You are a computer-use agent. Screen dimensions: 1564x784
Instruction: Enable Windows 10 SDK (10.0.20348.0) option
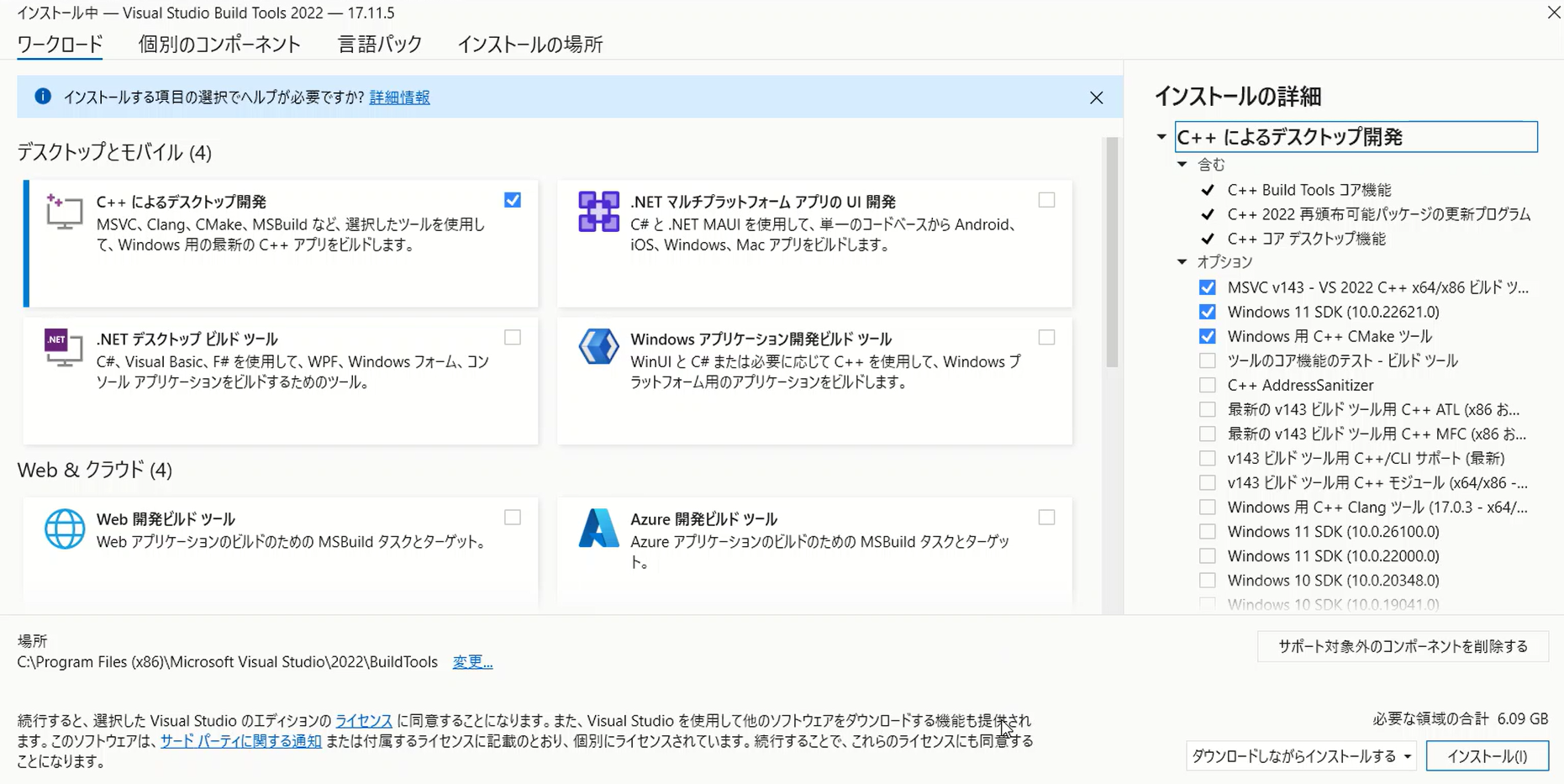1208,580
